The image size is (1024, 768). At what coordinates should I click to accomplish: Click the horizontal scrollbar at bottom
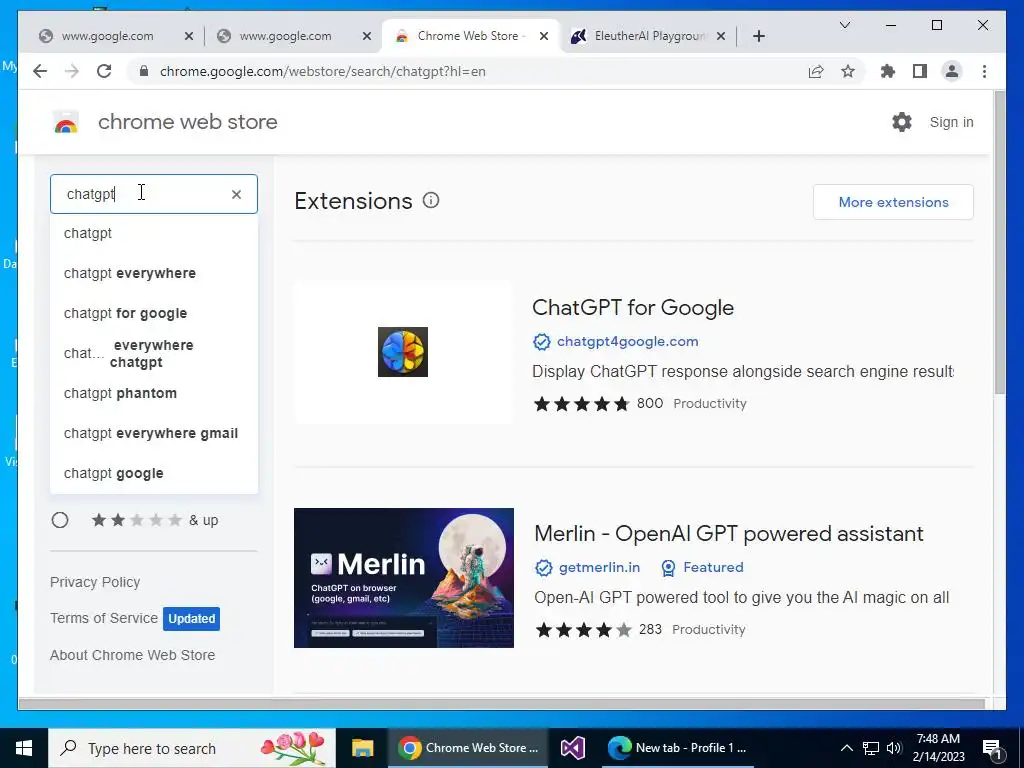(x=502, y=704)
